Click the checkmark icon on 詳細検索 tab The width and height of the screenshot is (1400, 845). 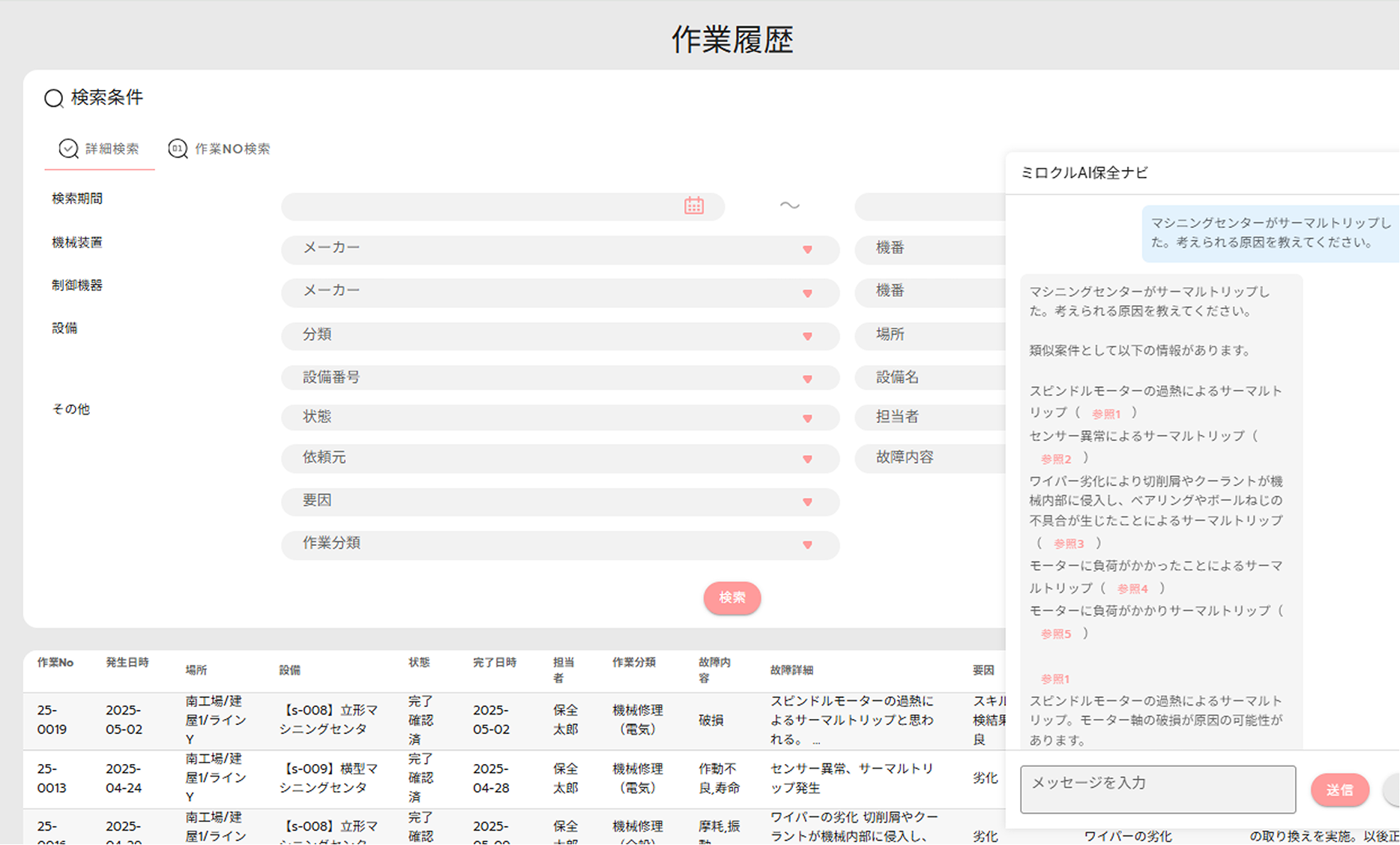click(68, 148)
